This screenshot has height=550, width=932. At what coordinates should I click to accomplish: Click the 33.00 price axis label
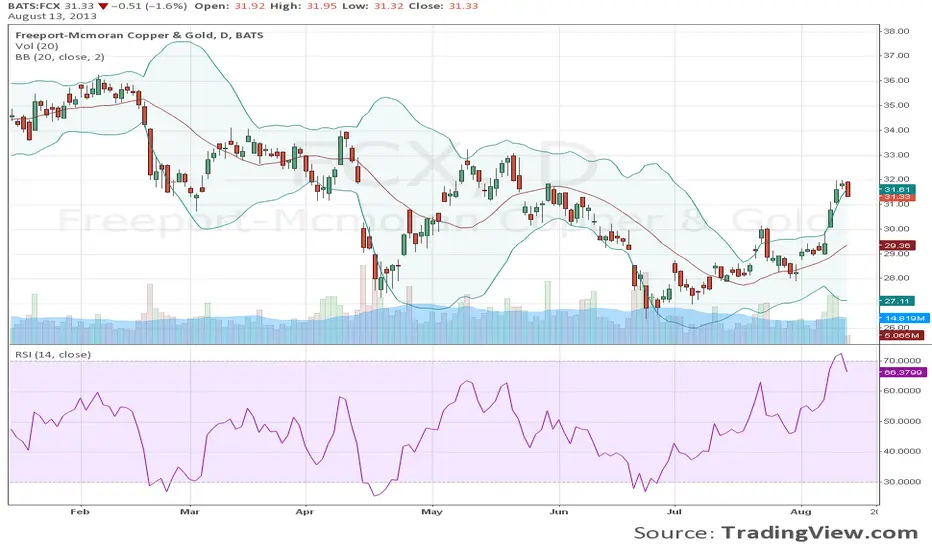pyautogui.click(x=896, y=155)
